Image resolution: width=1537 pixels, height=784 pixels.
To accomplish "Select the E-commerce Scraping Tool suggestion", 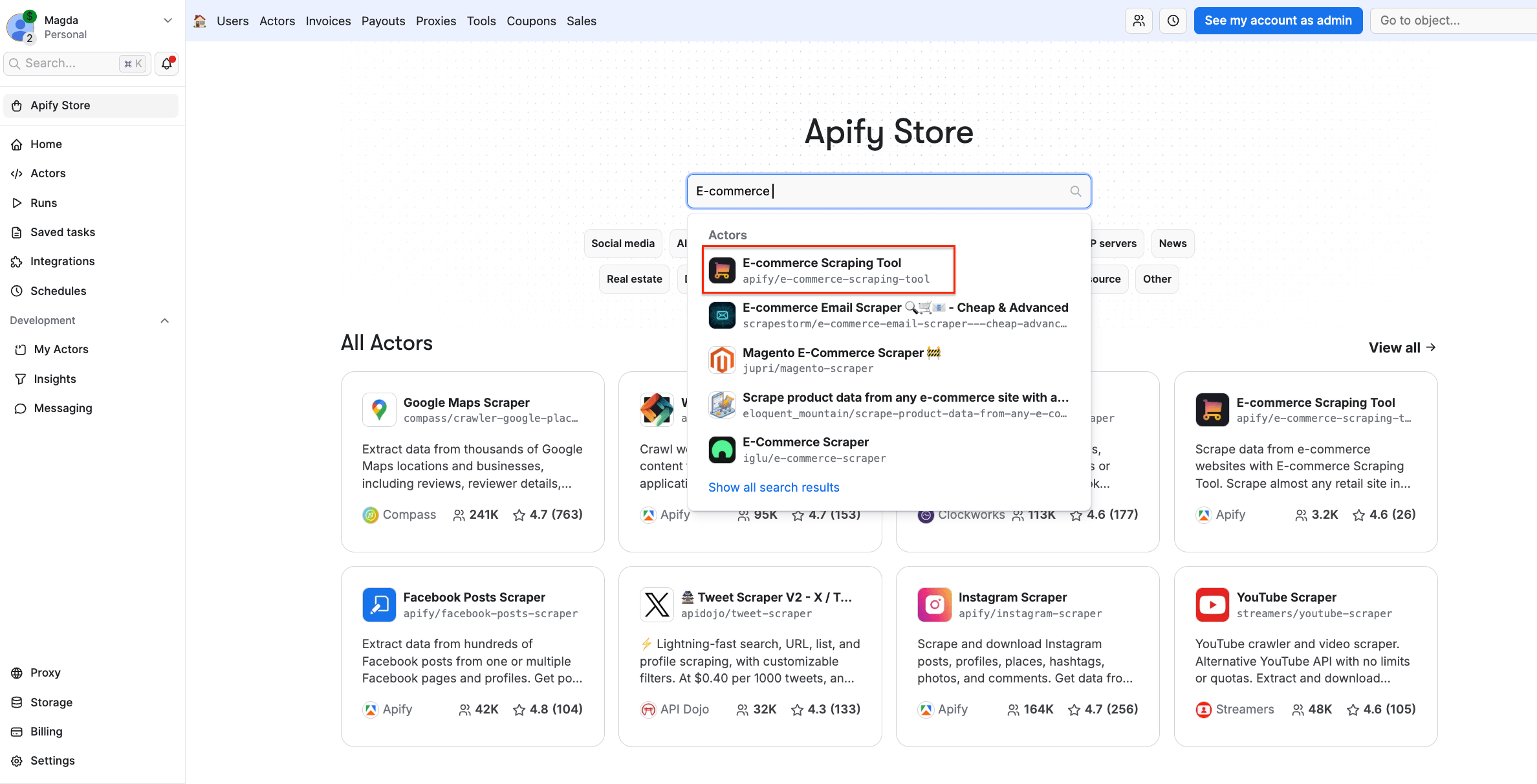I will coord(827,270).
